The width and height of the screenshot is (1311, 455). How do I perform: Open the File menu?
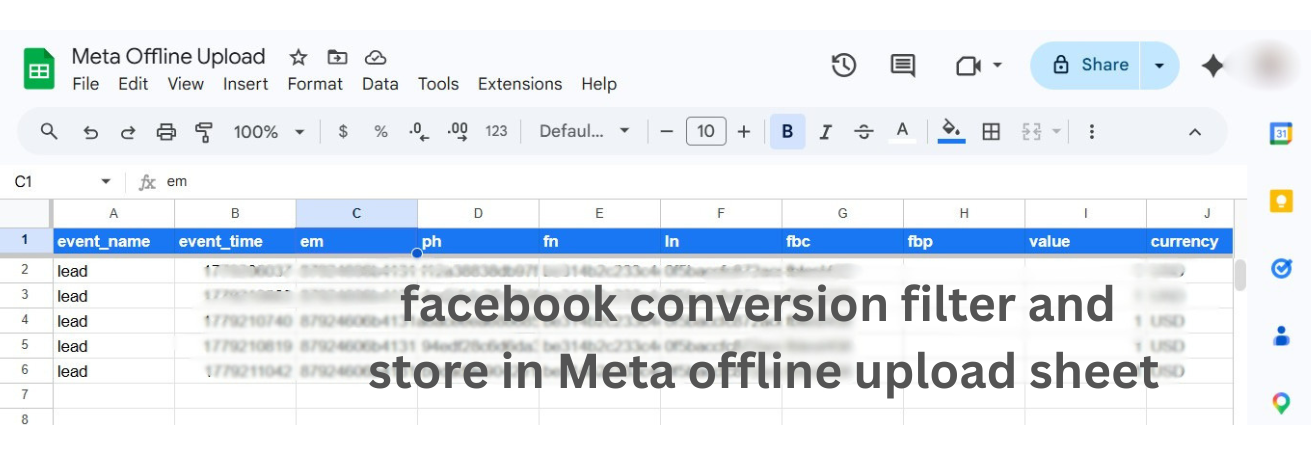tap(86, 84)
